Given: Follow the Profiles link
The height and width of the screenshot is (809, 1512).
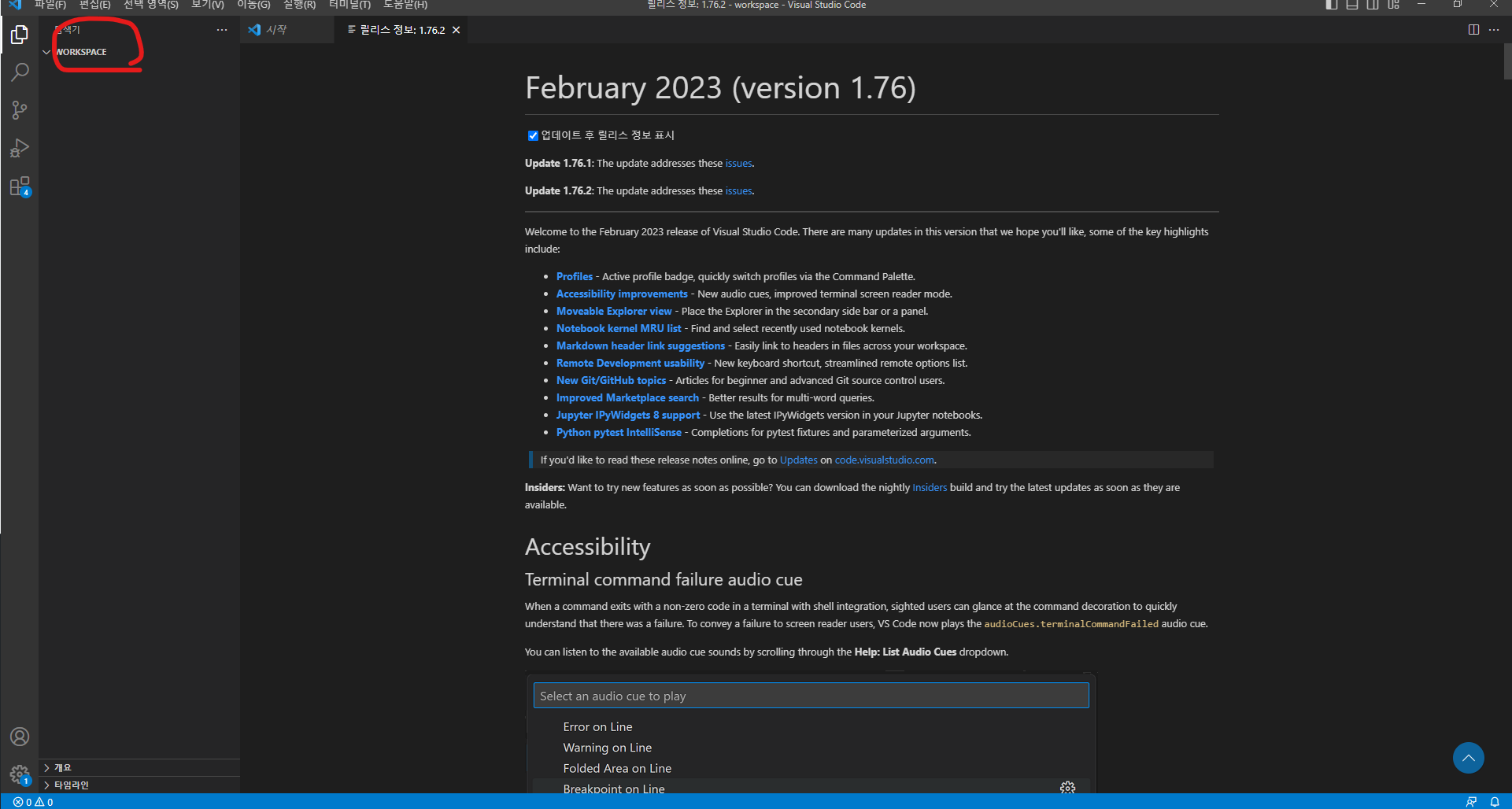Looking at the screenshot, I should 575,276.
